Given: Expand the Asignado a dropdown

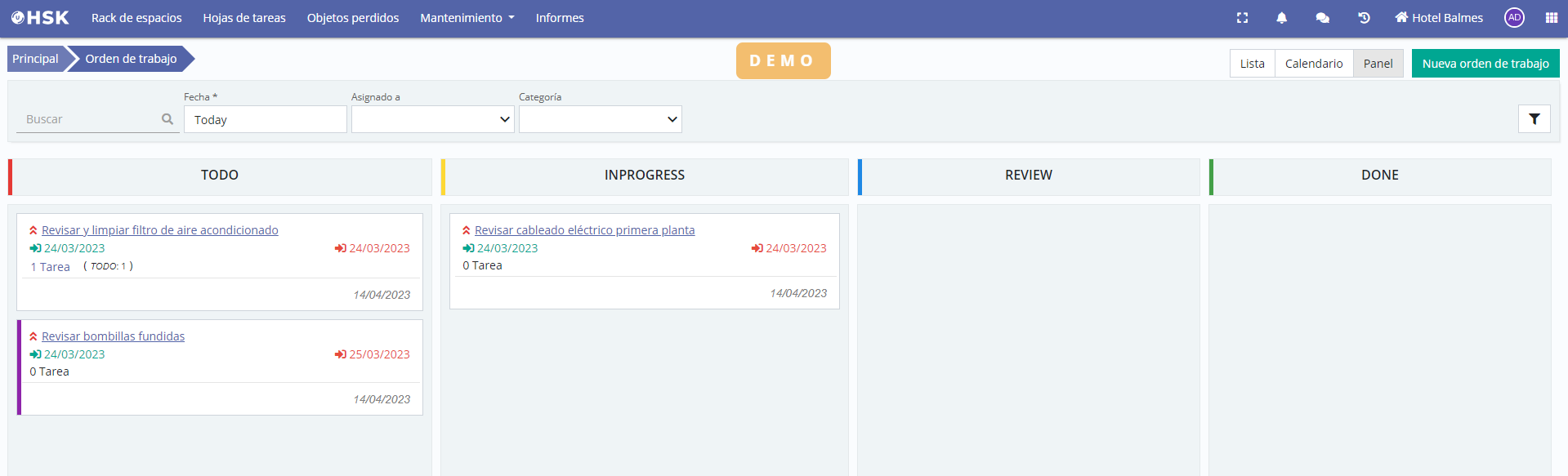Looking at the screenshot, I should pos(432,119).
